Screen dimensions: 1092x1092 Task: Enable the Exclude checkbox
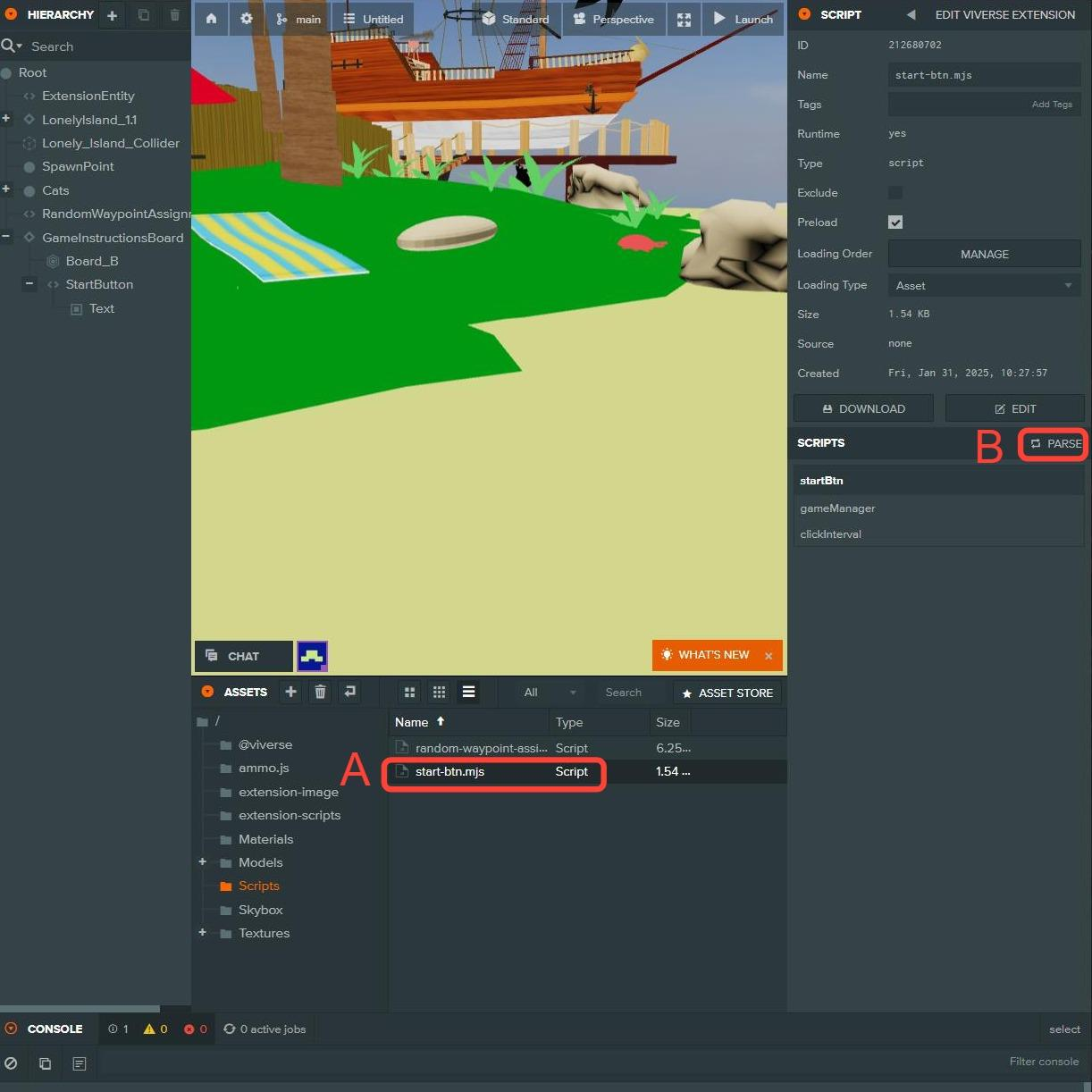coord(895,193)
